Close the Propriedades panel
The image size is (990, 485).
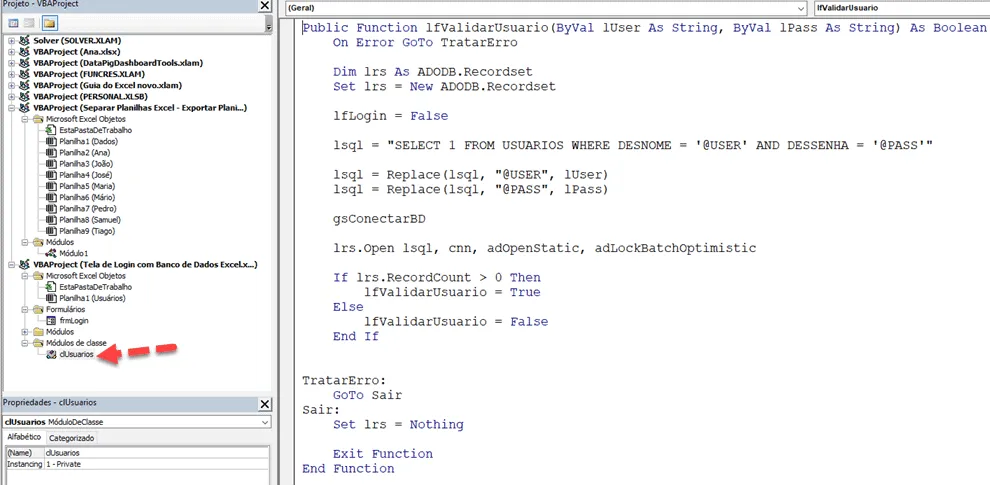coord(265,404)
